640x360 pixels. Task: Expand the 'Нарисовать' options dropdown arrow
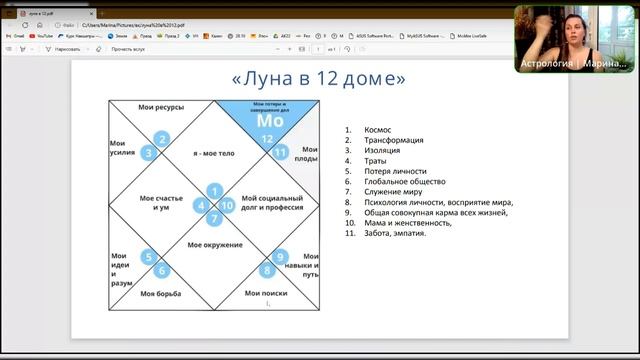pos(87,49)
